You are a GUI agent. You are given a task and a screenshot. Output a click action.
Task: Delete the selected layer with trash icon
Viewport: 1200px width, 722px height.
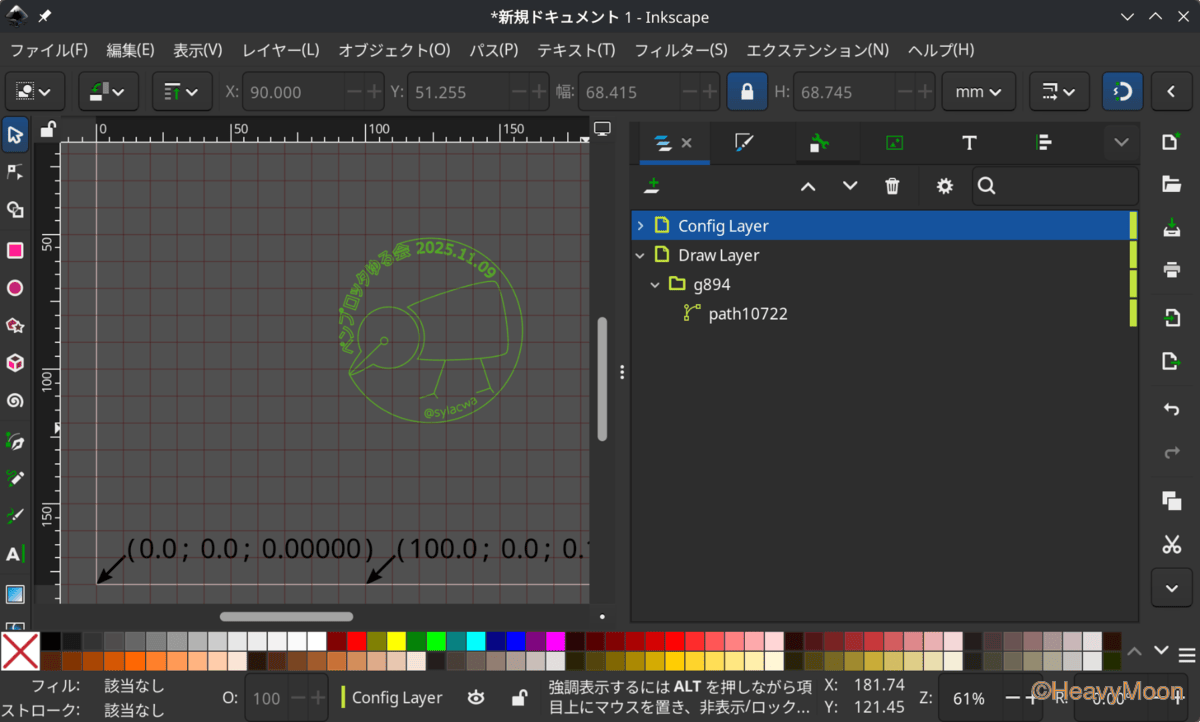tap(892, 186)
